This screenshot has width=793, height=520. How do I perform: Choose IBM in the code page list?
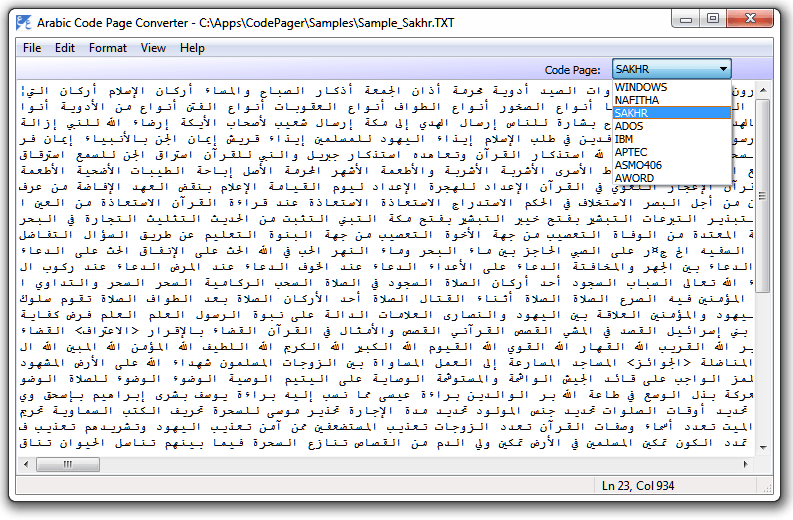pyautogui.click(x=672, y=139)
